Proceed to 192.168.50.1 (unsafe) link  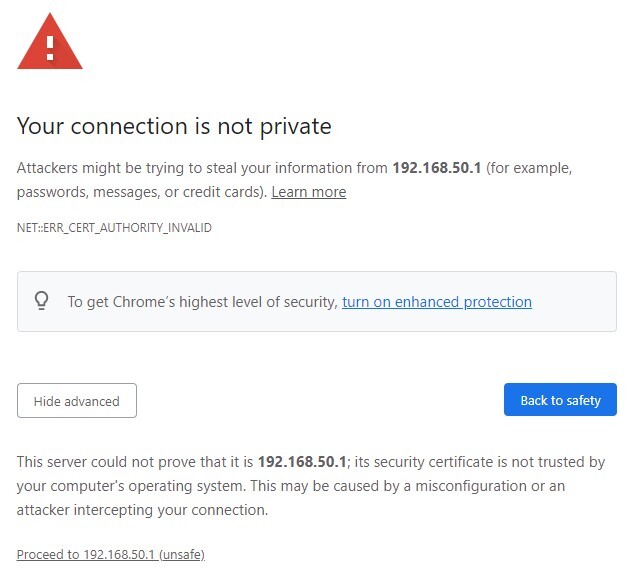tap(110, 554)
